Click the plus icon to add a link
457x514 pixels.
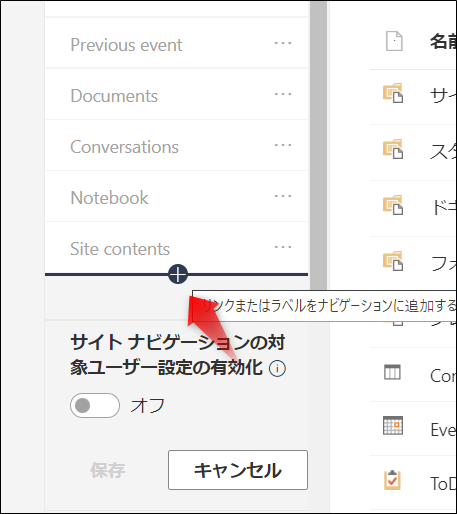(x=178, y=274)
